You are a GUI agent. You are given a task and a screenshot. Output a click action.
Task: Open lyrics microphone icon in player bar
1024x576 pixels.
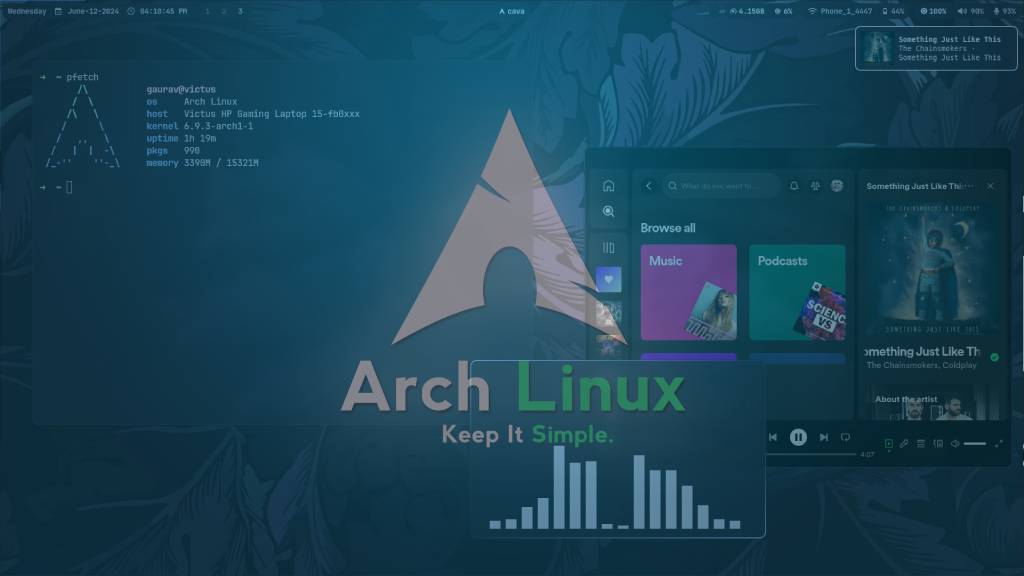coord(904,444)
